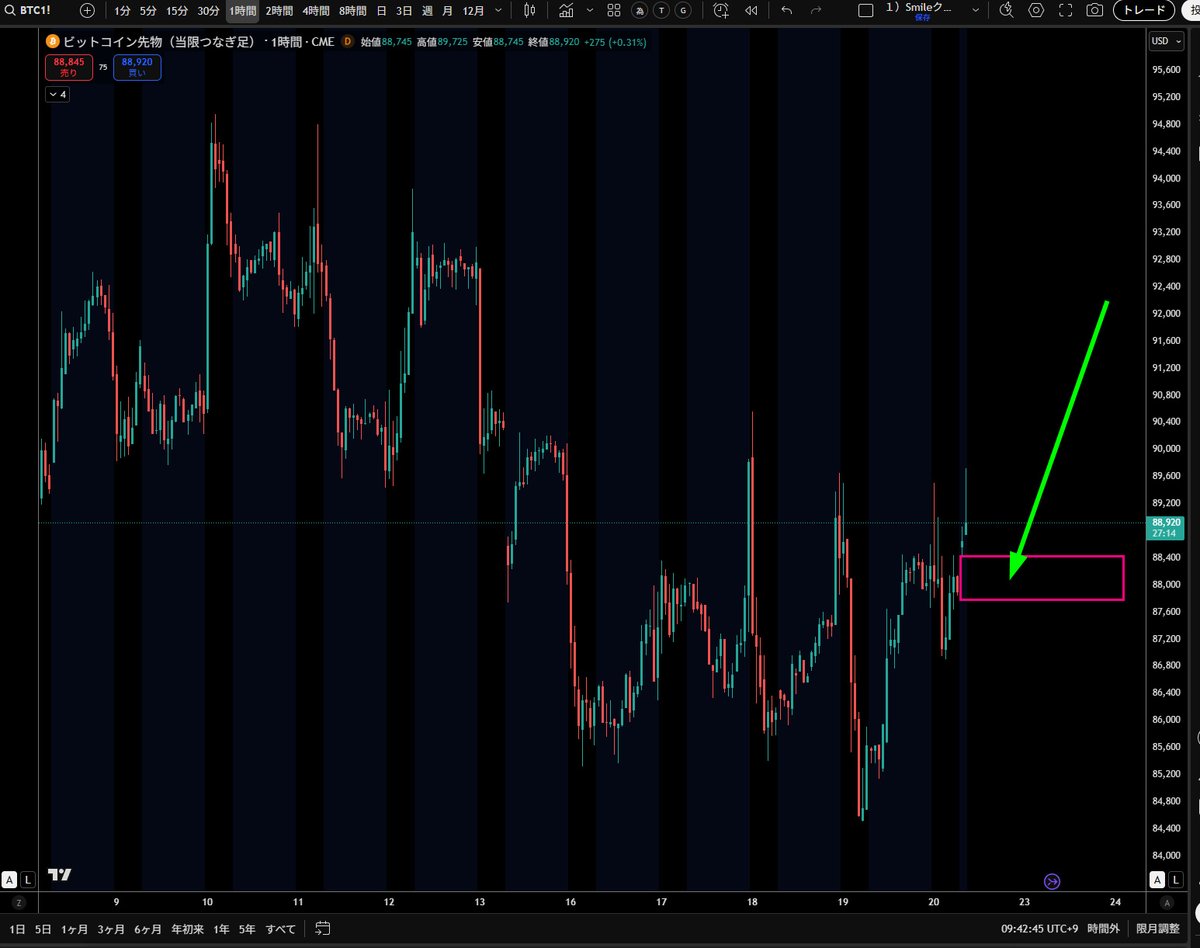Screen dimensions: 1200x948
Task: Click the T circular indicator shortcut
Action: tap(660, 10)
